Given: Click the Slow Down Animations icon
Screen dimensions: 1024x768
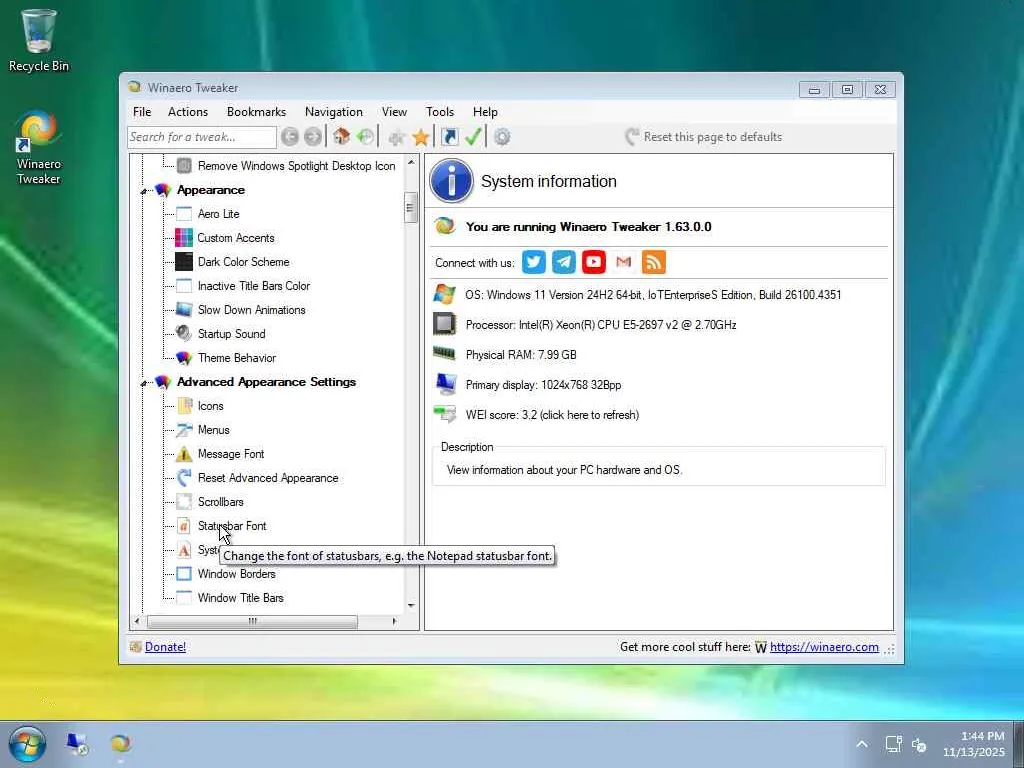Looking at the screenshot, I should (x=184, y=310).
